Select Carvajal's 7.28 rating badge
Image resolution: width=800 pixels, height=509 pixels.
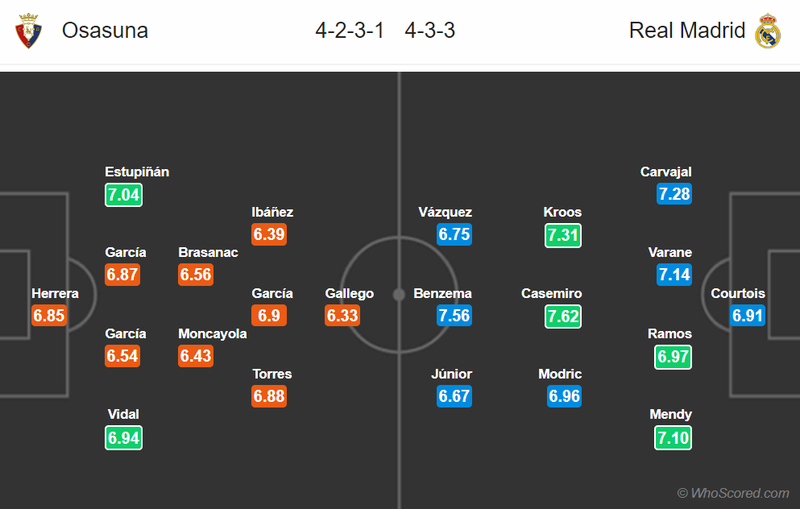[x=674, y=194]
